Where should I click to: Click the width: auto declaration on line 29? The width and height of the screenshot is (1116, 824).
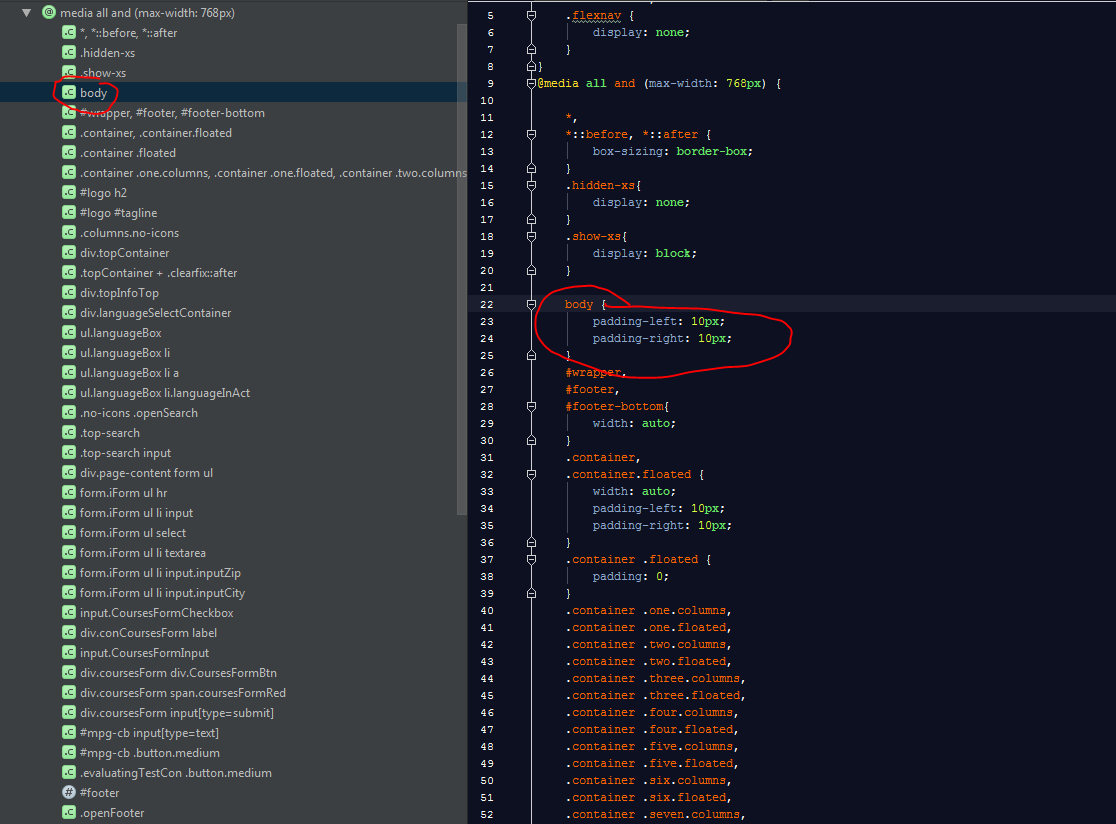coord(634,423)
